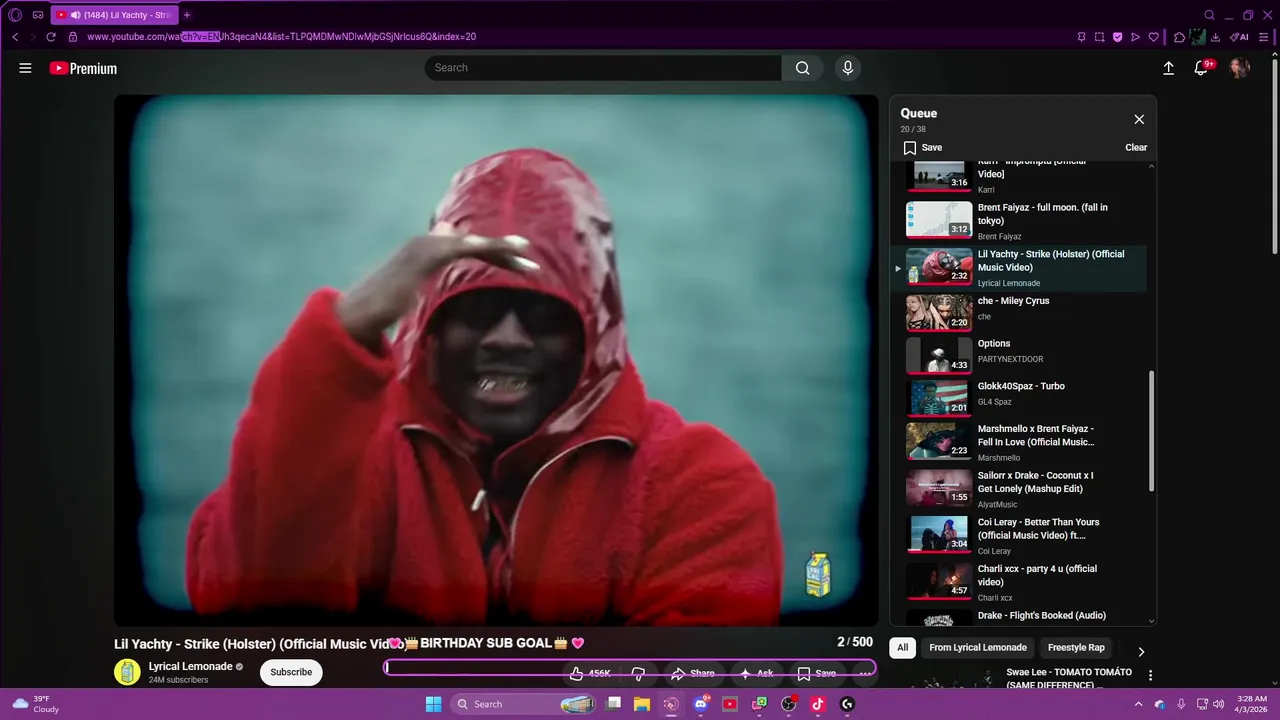The height and width of the screenshot is (720, 1280).
Task: Focus the YouTube search field
Action: 603,68
